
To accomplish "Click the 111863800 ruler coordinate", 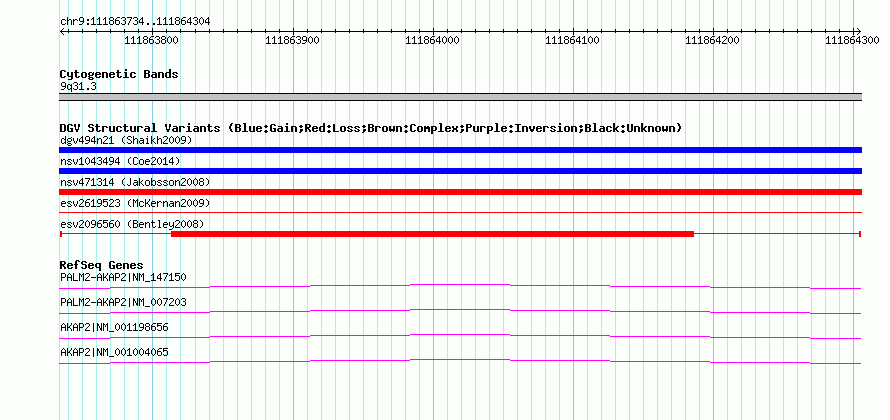I will click(152, 40).
